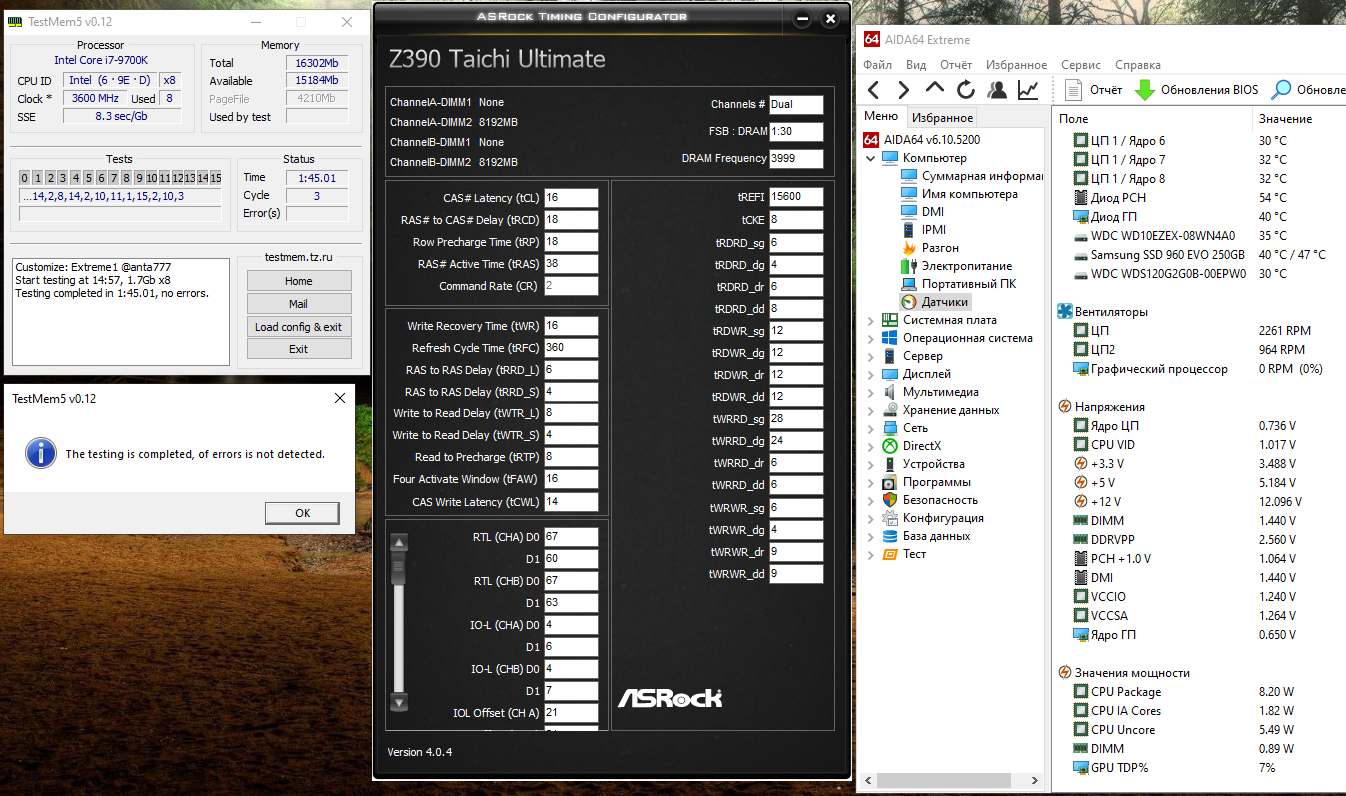Open the Сервис menu in AIDA64
This screenshot has width=1346, height=796.
[1081, 65]
